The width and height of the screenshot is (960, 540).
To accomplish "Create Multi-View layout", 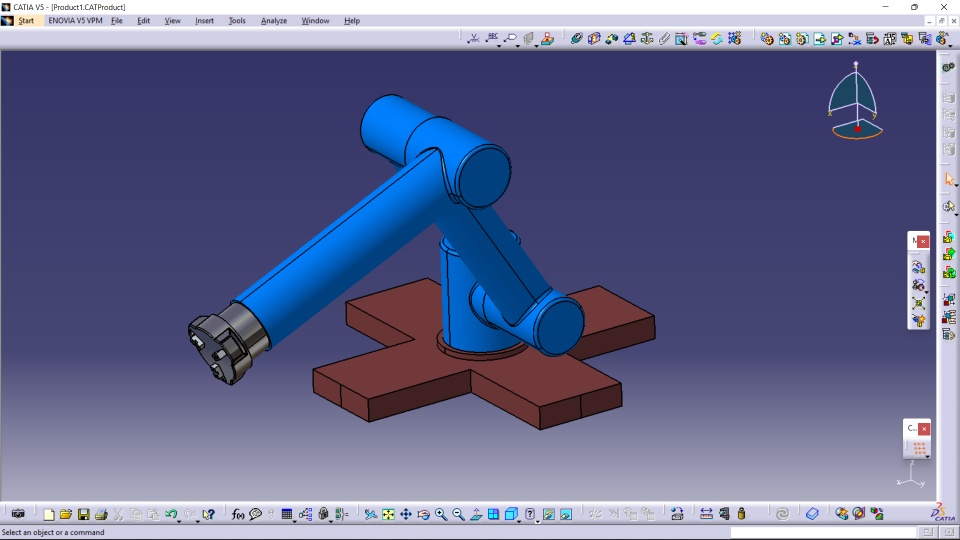I will pos(493,514).
